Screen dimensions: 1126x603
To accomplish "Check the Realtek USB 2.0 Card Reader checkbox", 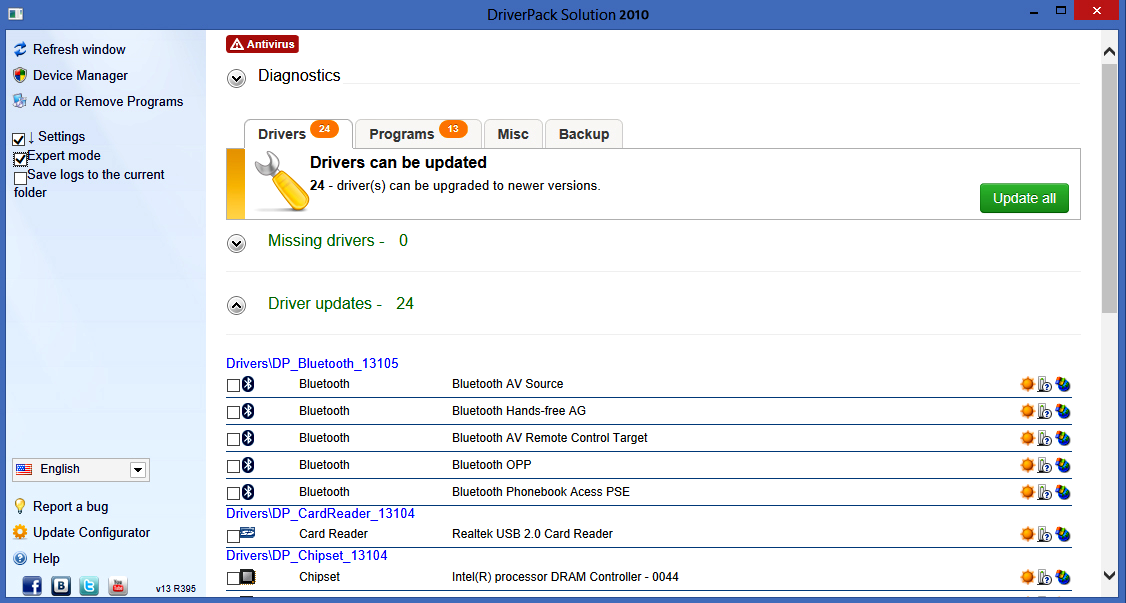I will point(233,536).
